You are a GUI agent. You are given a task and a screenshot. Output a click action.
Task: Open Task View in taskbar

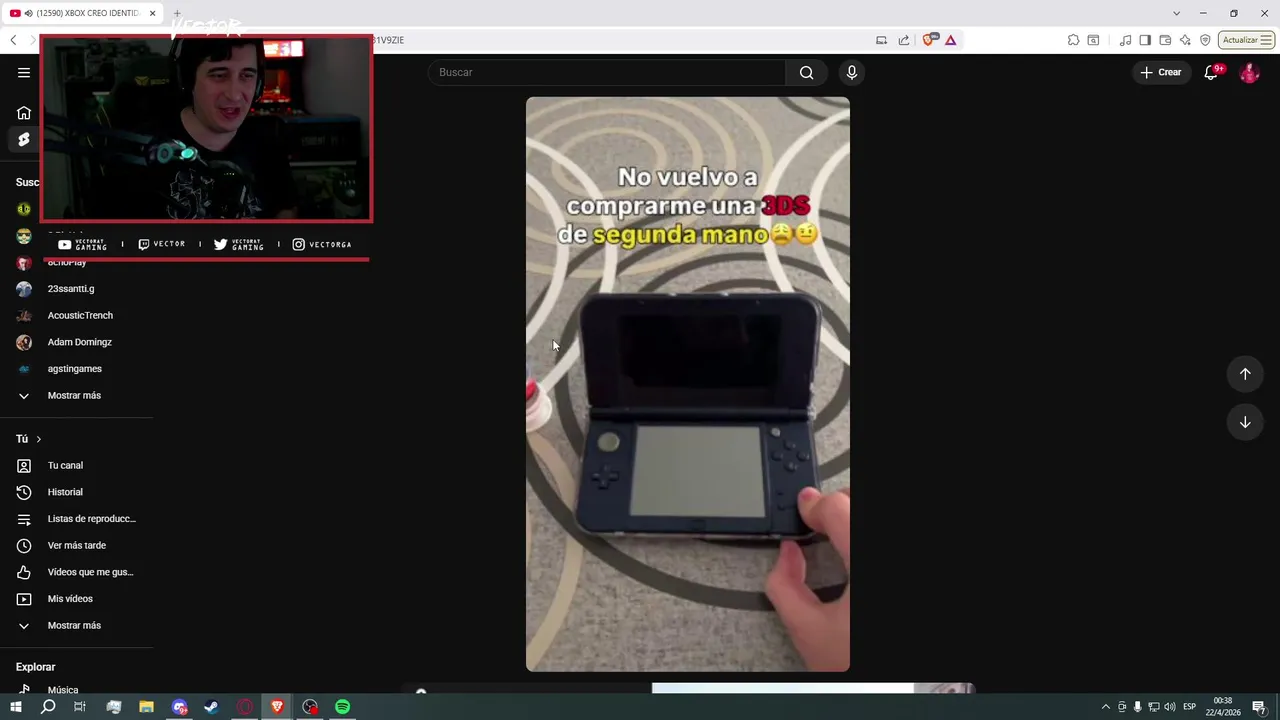click(80, 707)
